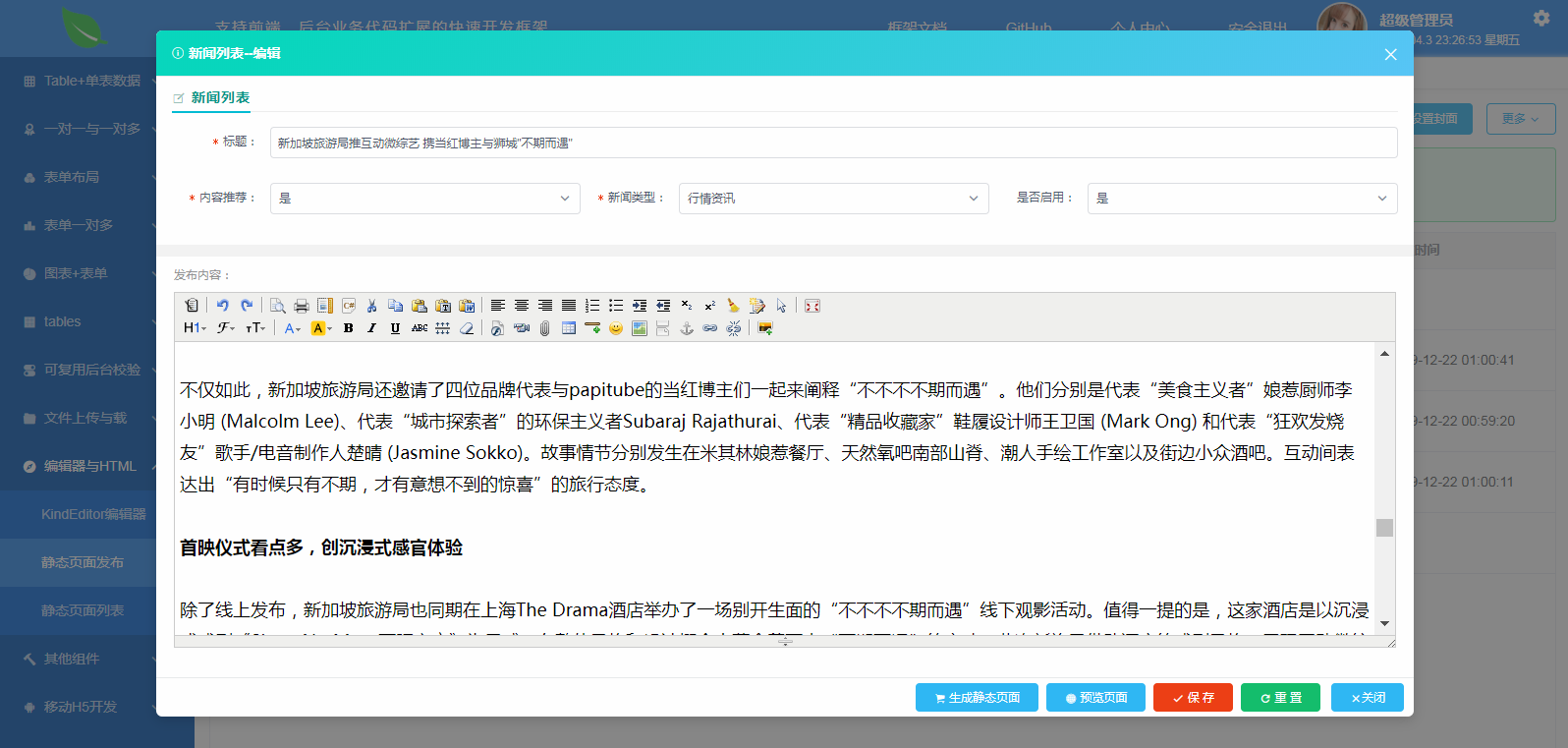Click the remove formatting eraser icon
Screen dimensions: 1568x748
(x=467, y=328)
